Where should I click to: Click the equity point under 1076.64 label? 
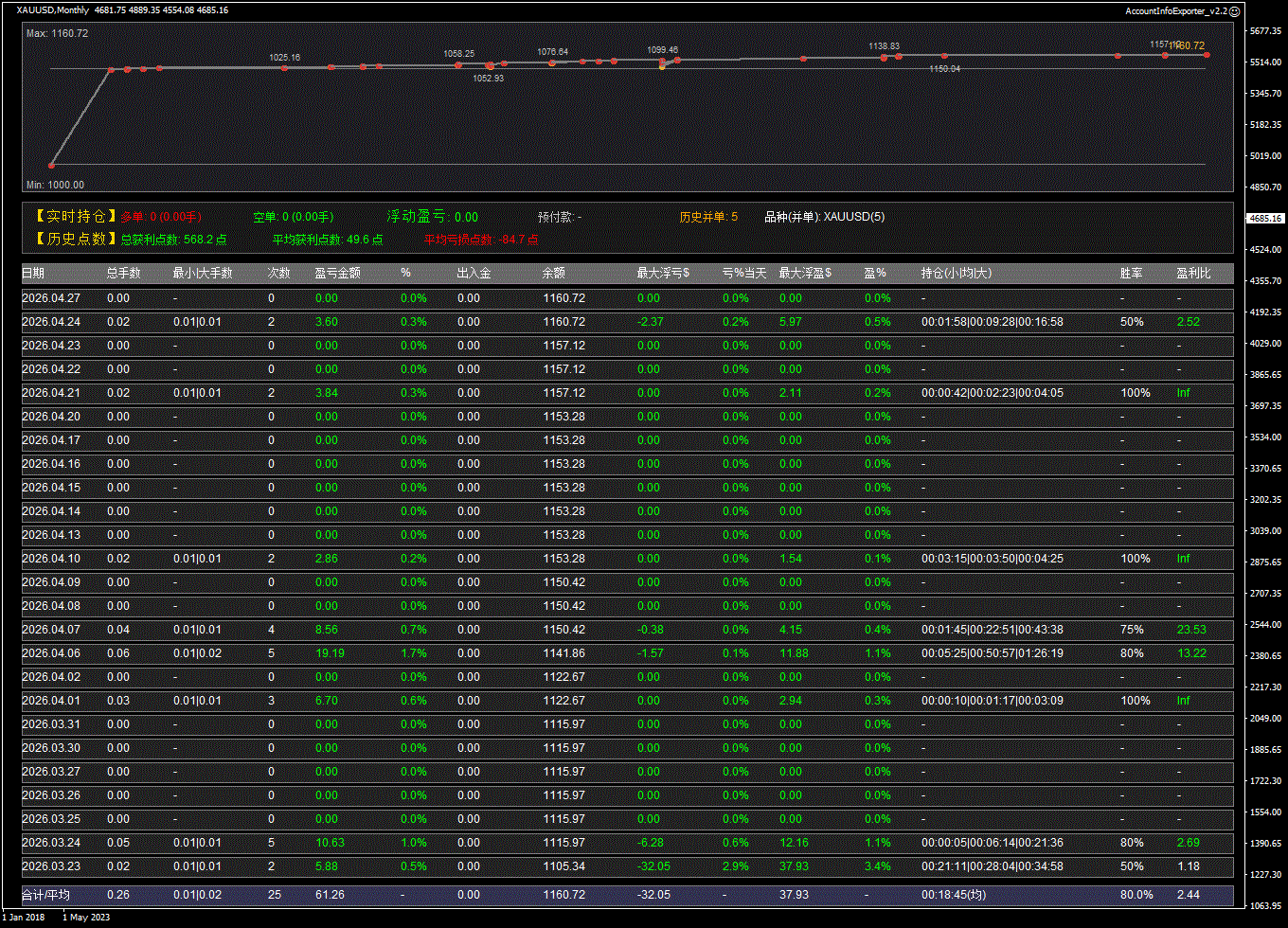(x=552, y=62)
